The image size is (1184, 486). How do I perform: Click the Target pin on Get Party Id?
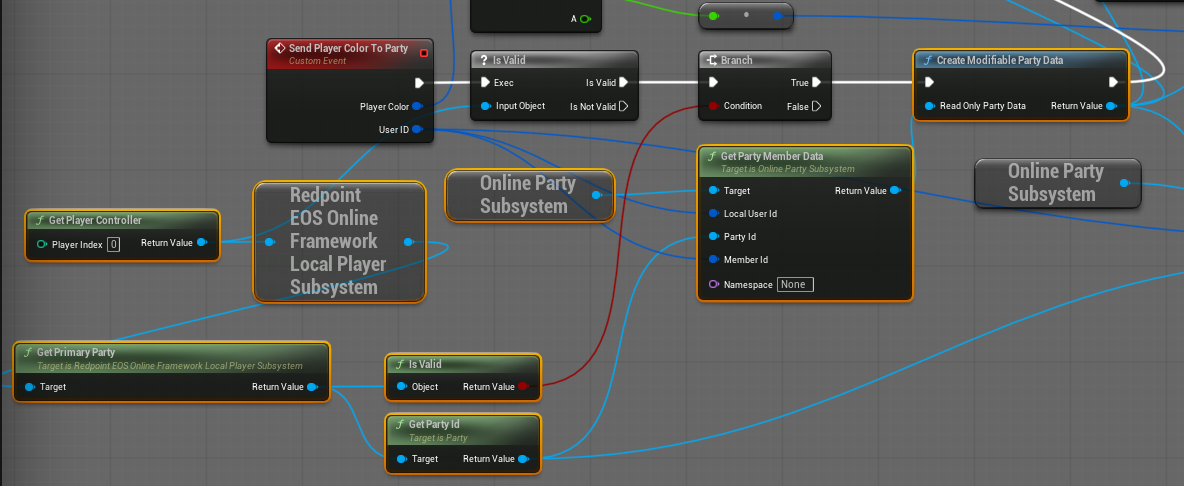401,459
